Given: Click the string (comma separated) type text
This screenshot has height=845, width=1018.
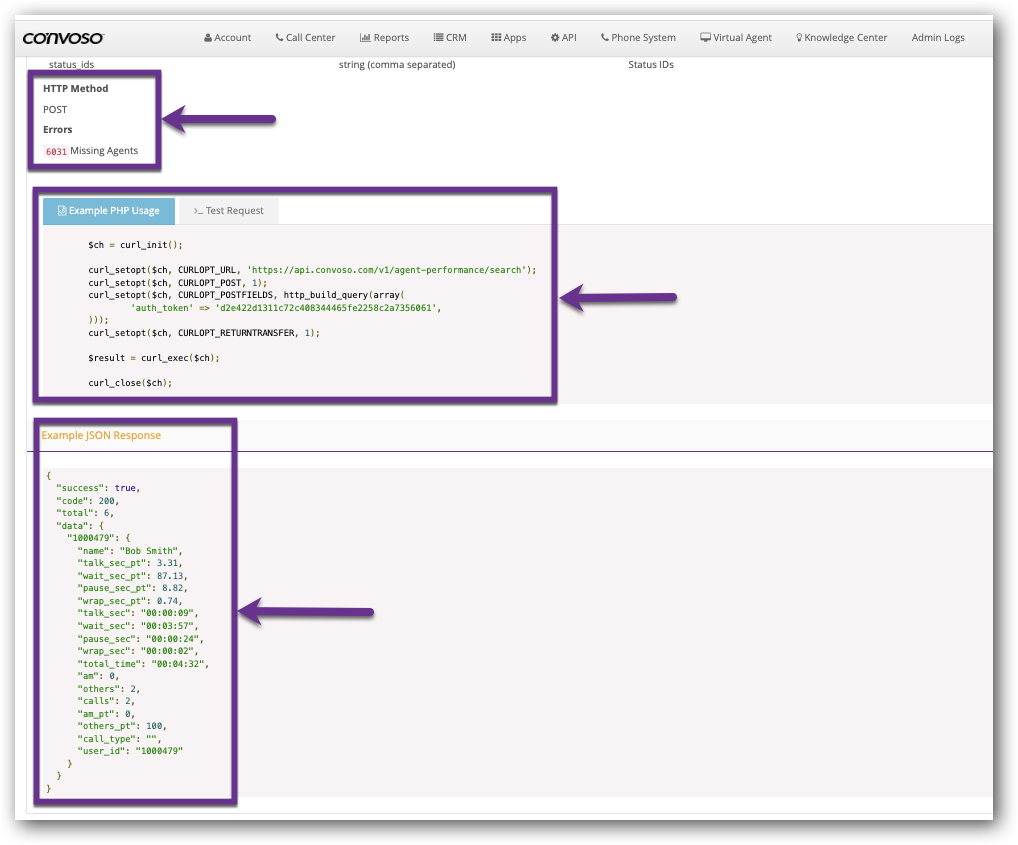Looking at the screenshot, I should (397, 65).
